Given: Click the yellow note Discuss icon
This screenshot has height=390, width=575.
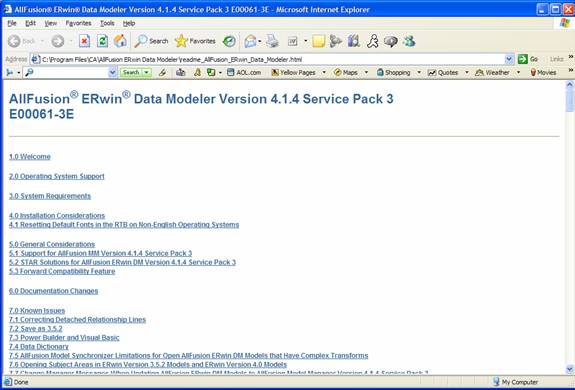Looking at the screenshot, I should point(318,41).
